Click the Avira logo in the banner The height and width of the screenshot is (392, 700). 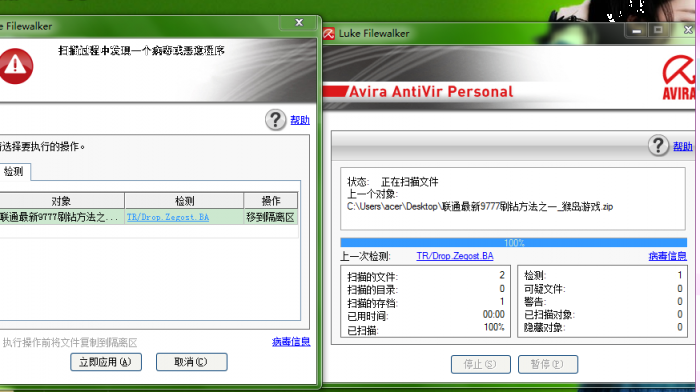(x=679, y=78)
